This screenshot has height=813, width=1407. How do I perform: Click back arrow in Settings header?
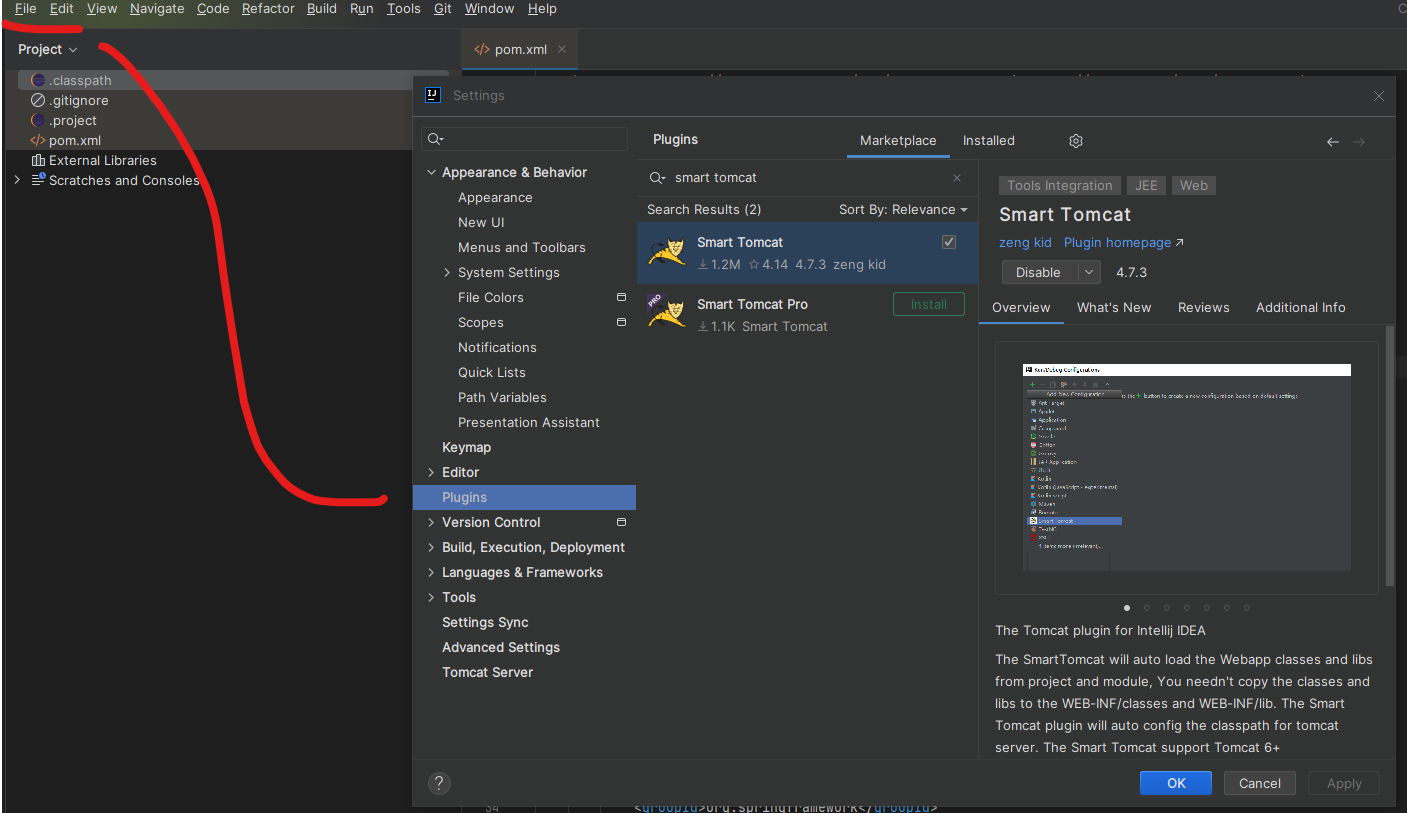tap(1332, 142)
